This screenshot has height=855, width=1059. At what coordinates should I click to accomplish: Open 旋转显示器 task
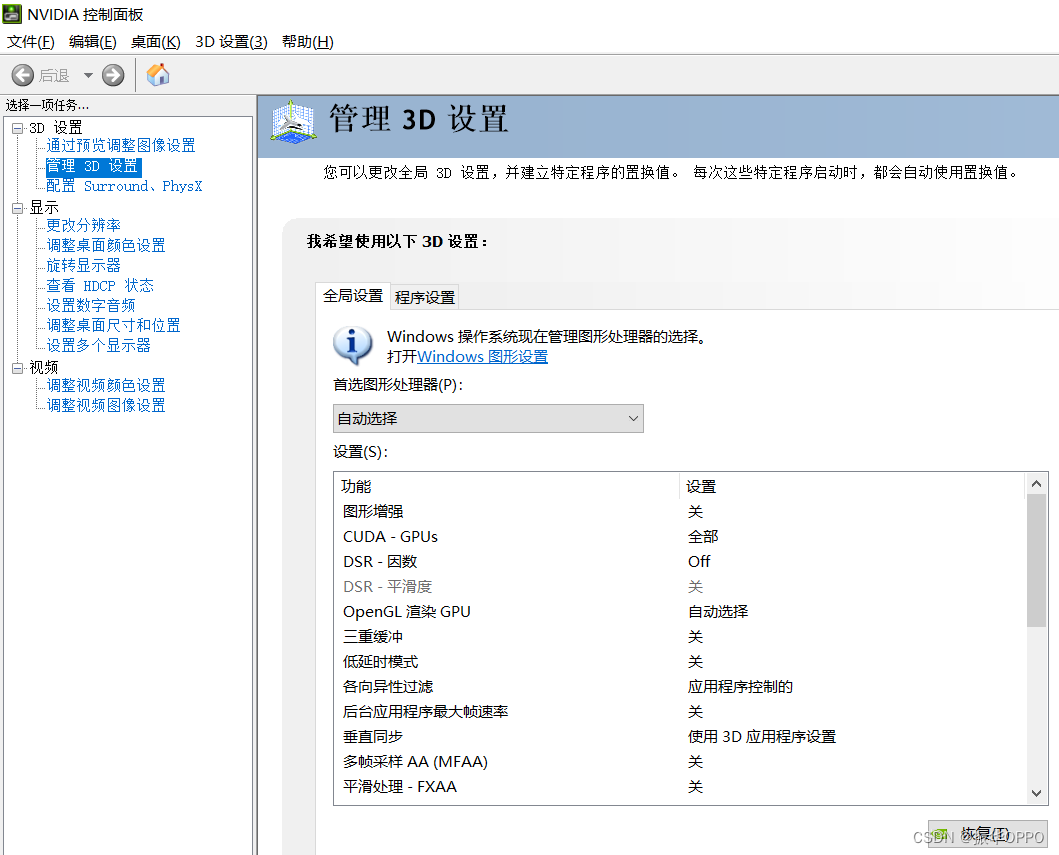click(x=84, y=265)
